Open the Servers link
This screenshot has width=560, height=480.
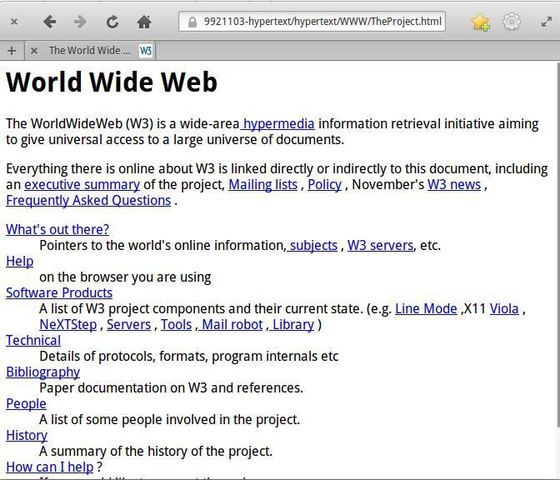129,324
